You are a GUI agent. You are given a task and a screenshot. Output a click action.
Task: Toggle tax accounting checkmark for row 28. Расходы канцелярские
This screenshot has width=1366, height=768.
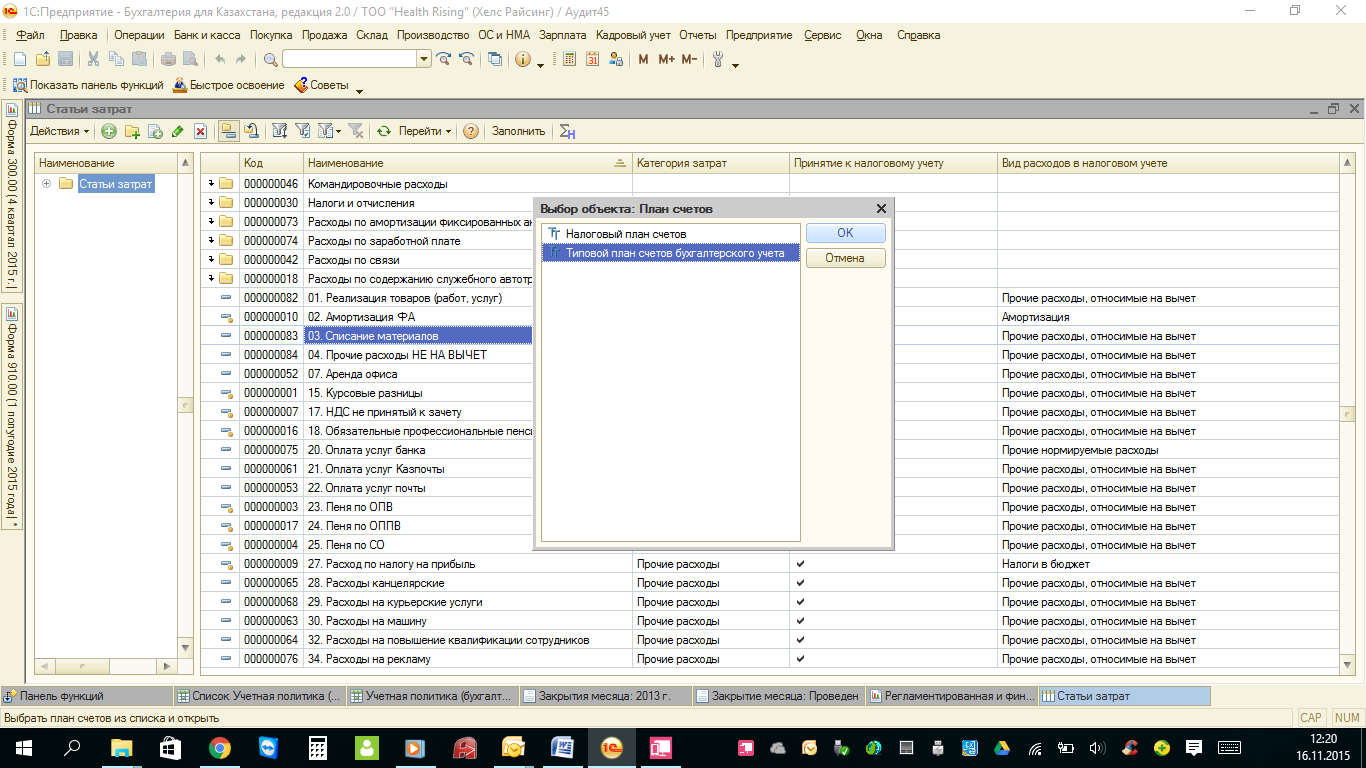(800, 583)
